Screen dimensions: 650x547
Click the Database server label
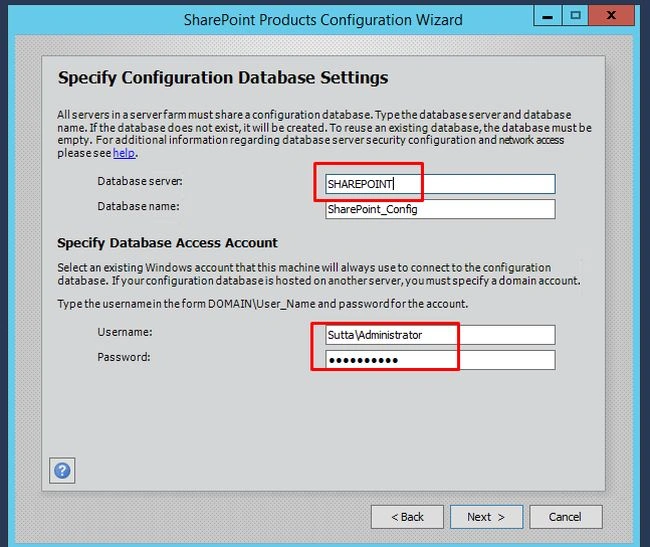tap(140, 181)
